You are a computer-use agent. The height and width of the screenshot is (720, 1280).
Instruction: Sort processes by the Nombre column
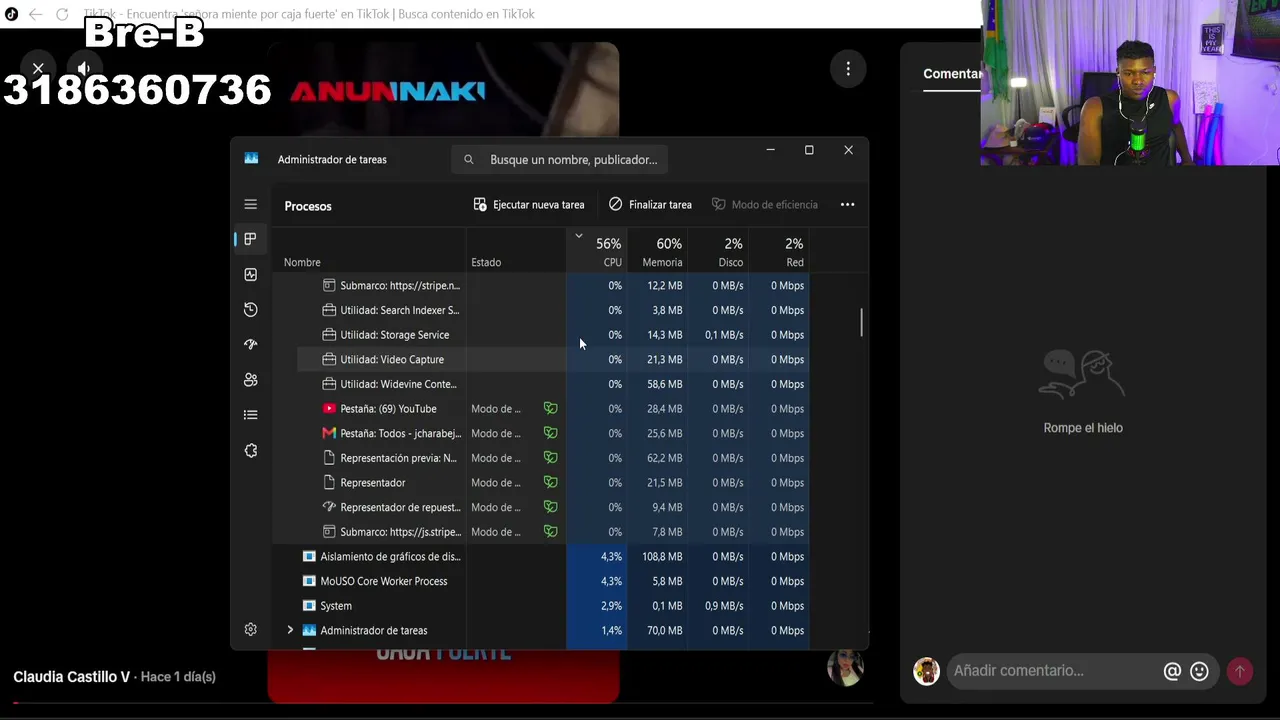pos(302,262)
